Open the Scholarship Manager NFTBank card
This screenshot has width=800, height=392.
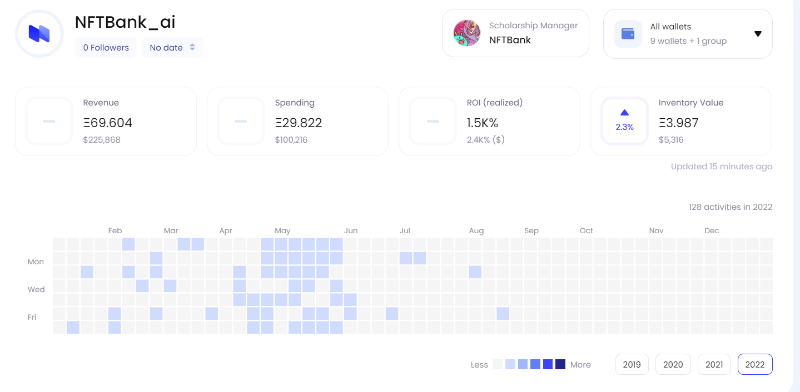[516, 33]
